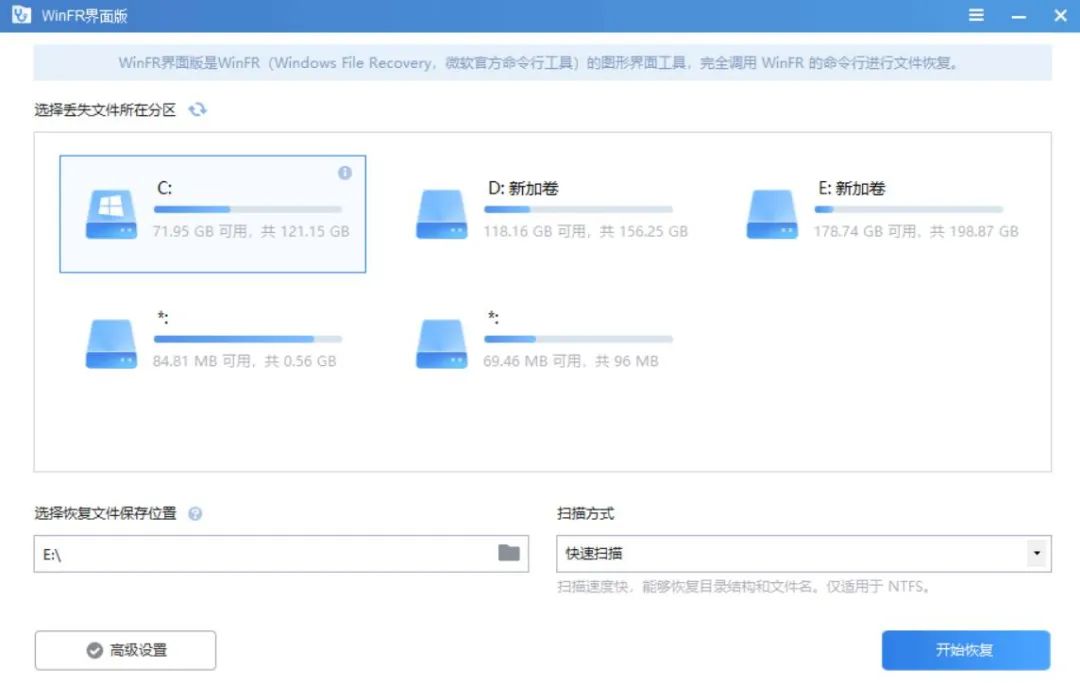Click the D: 新加卷 label
The image size is (1080, 700).
click(523, 188)
